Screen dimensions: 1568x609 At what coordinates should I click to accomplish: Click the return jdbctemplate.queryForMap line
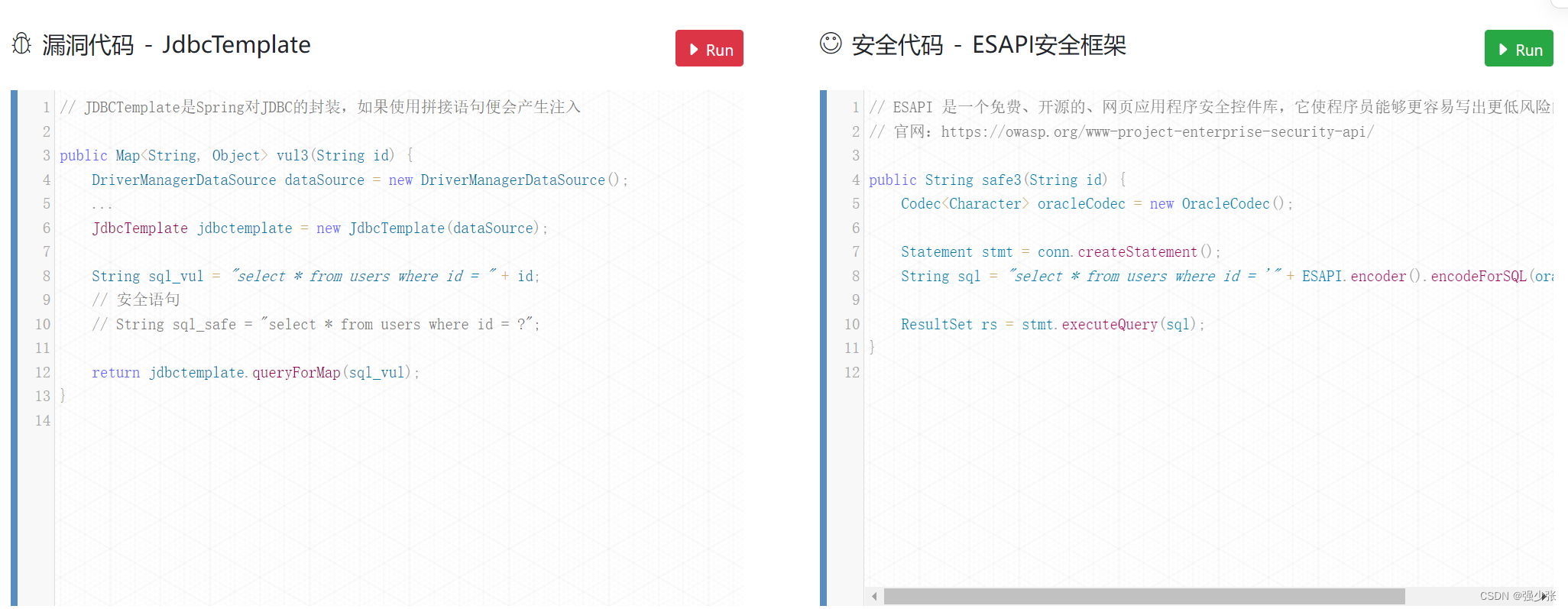point(256,372)
